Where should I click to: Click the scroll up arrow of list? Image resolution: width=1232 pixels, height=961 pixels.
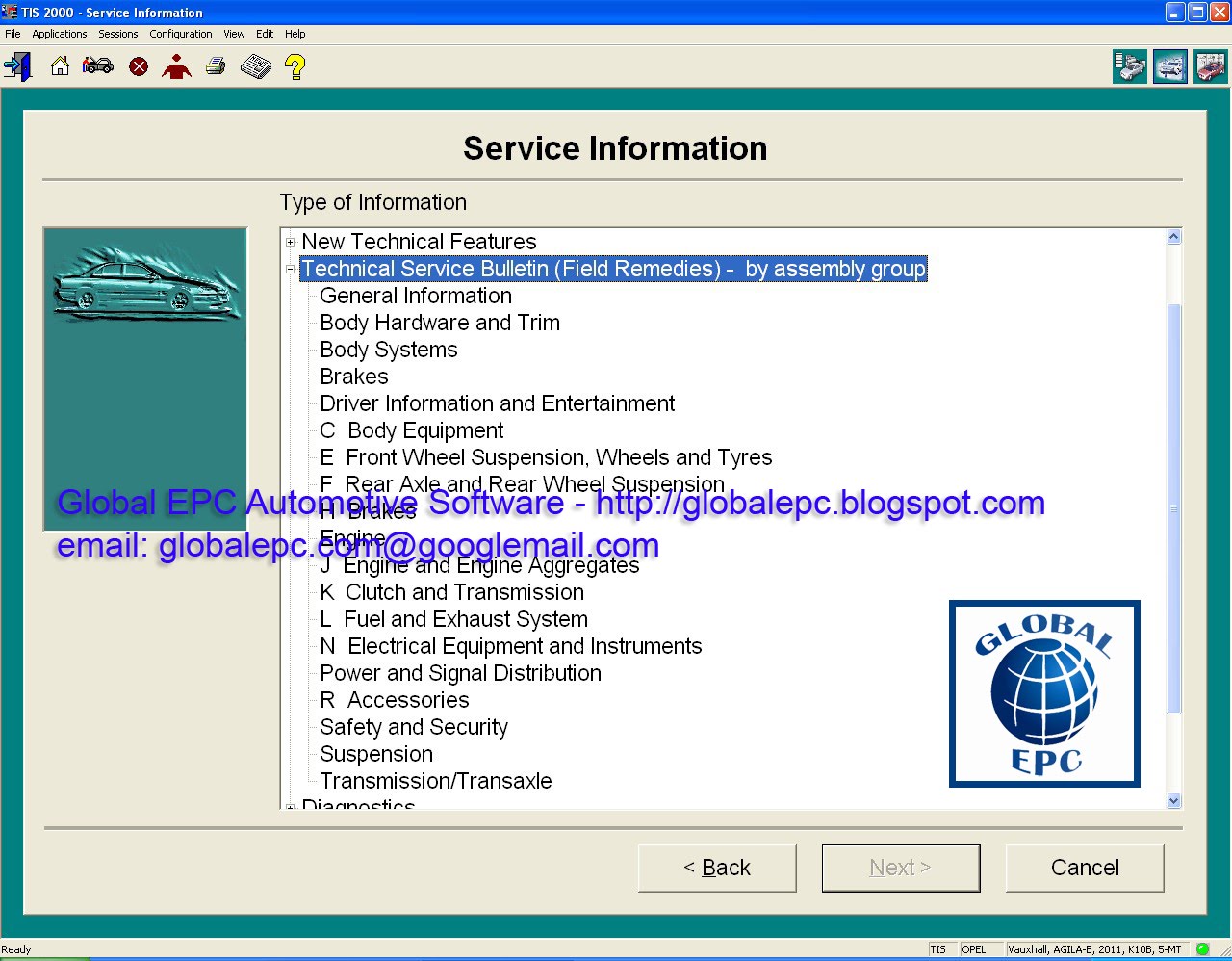(x=1173, y=237)
